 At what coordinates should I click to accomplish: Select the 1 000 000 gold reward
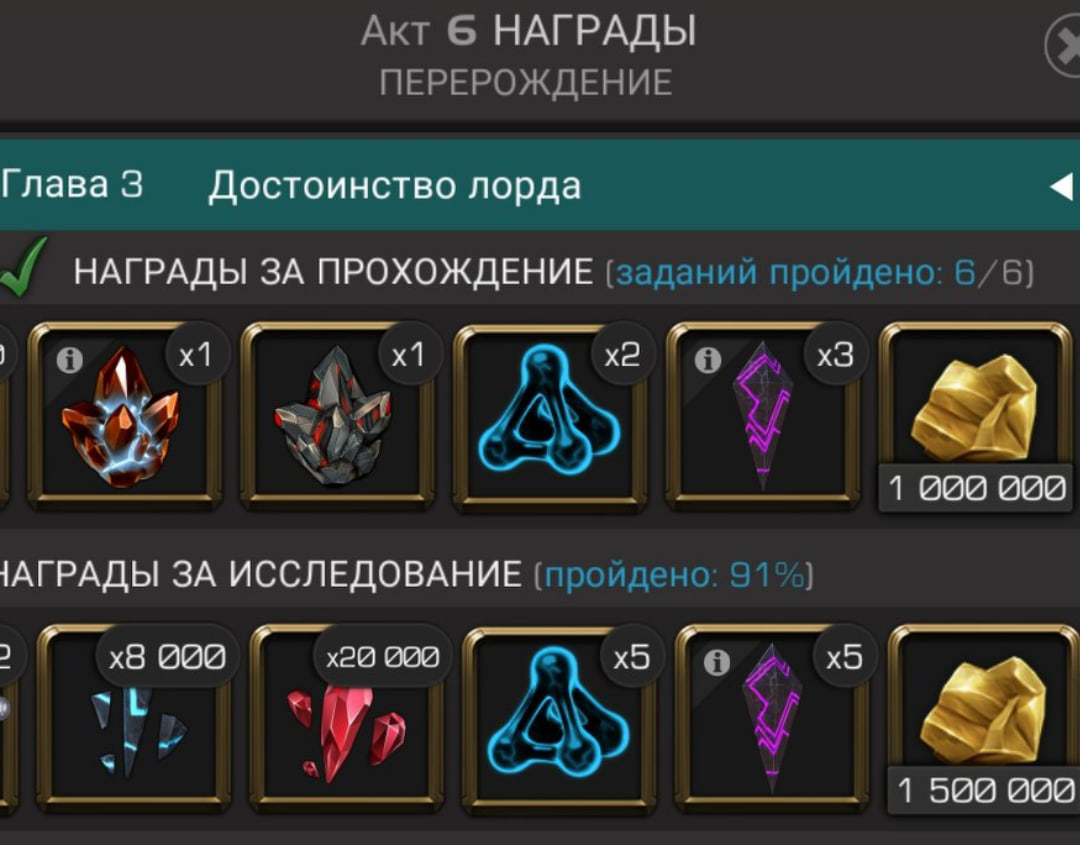click(975, 415)
